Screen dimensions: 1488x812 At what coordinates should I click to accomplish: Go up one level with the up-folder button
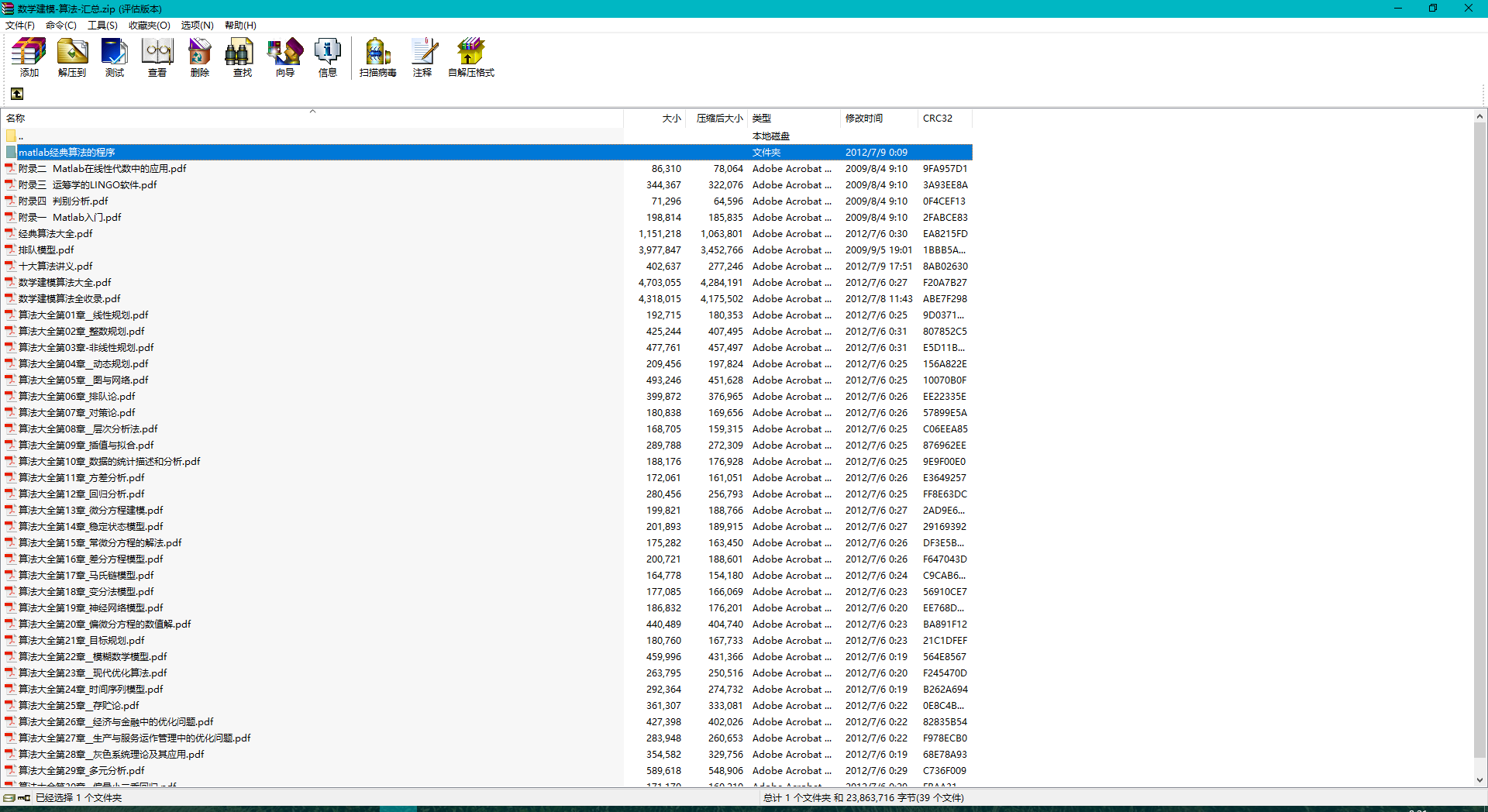17,94
